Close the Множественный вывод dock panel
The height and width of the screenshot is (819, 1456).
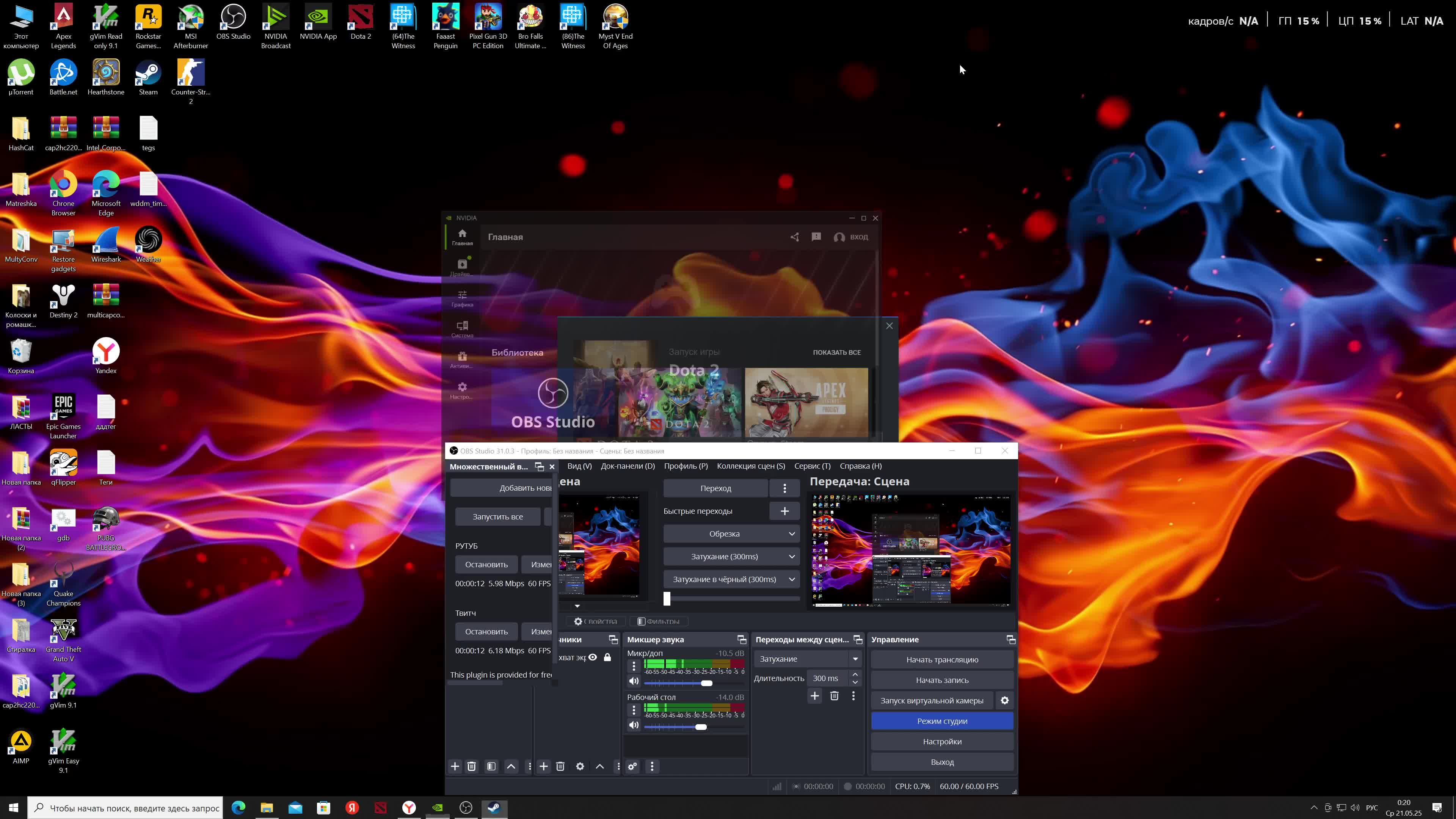tap(552, 466)
